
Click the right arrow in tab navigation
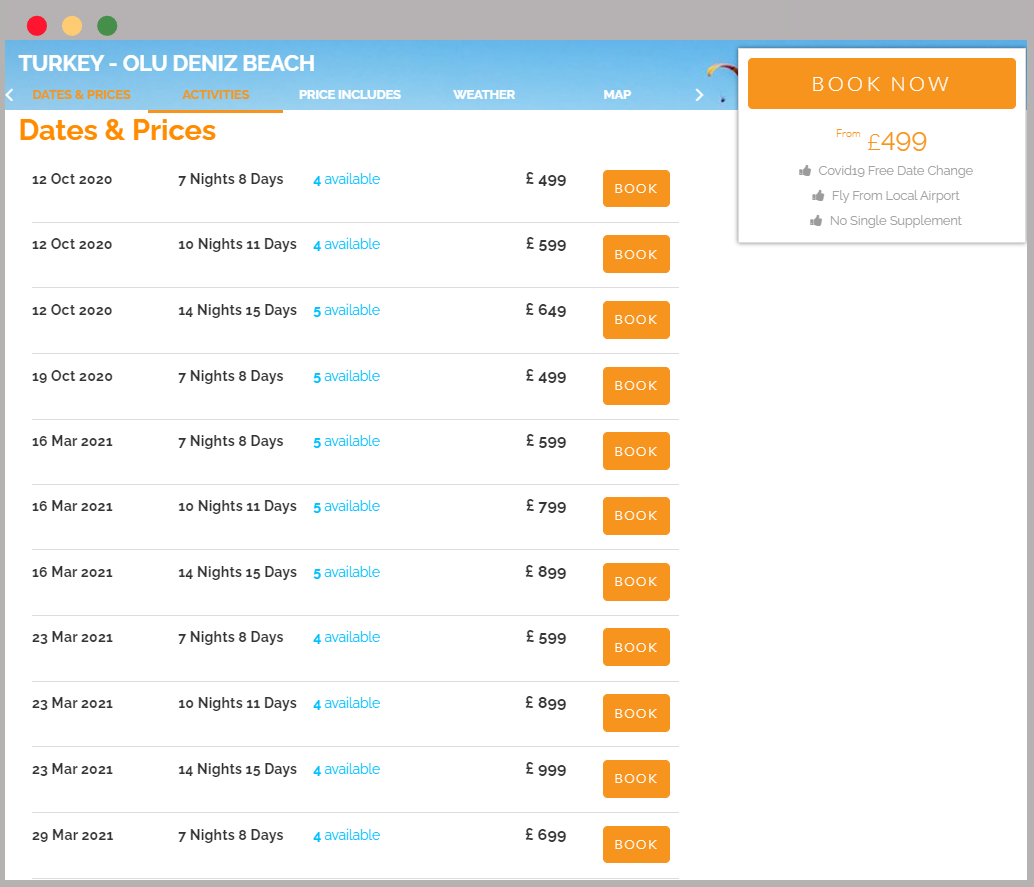[x=699, y=95]
